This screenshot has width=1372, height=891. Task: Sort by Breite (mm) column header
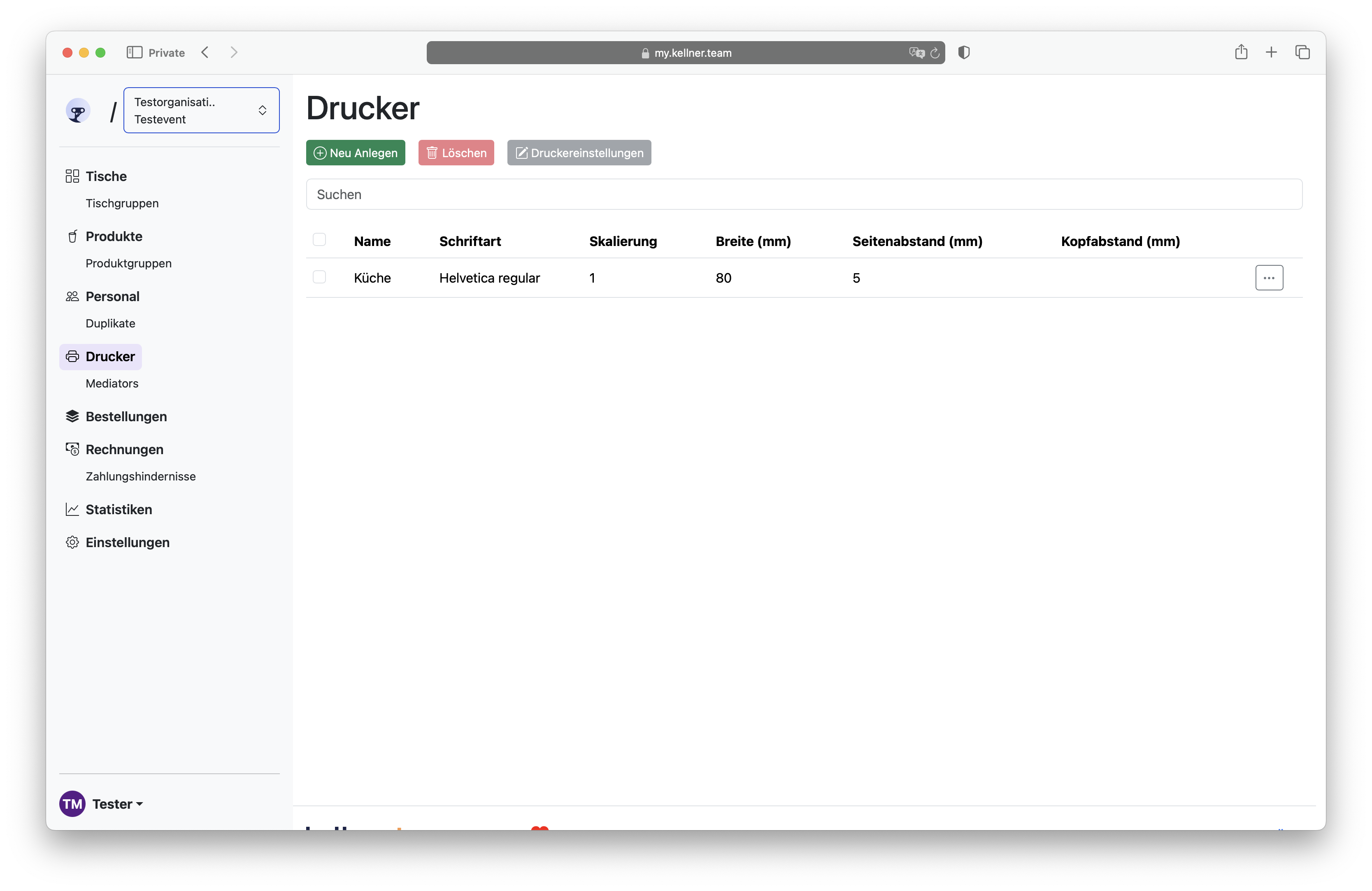(753, 241)
